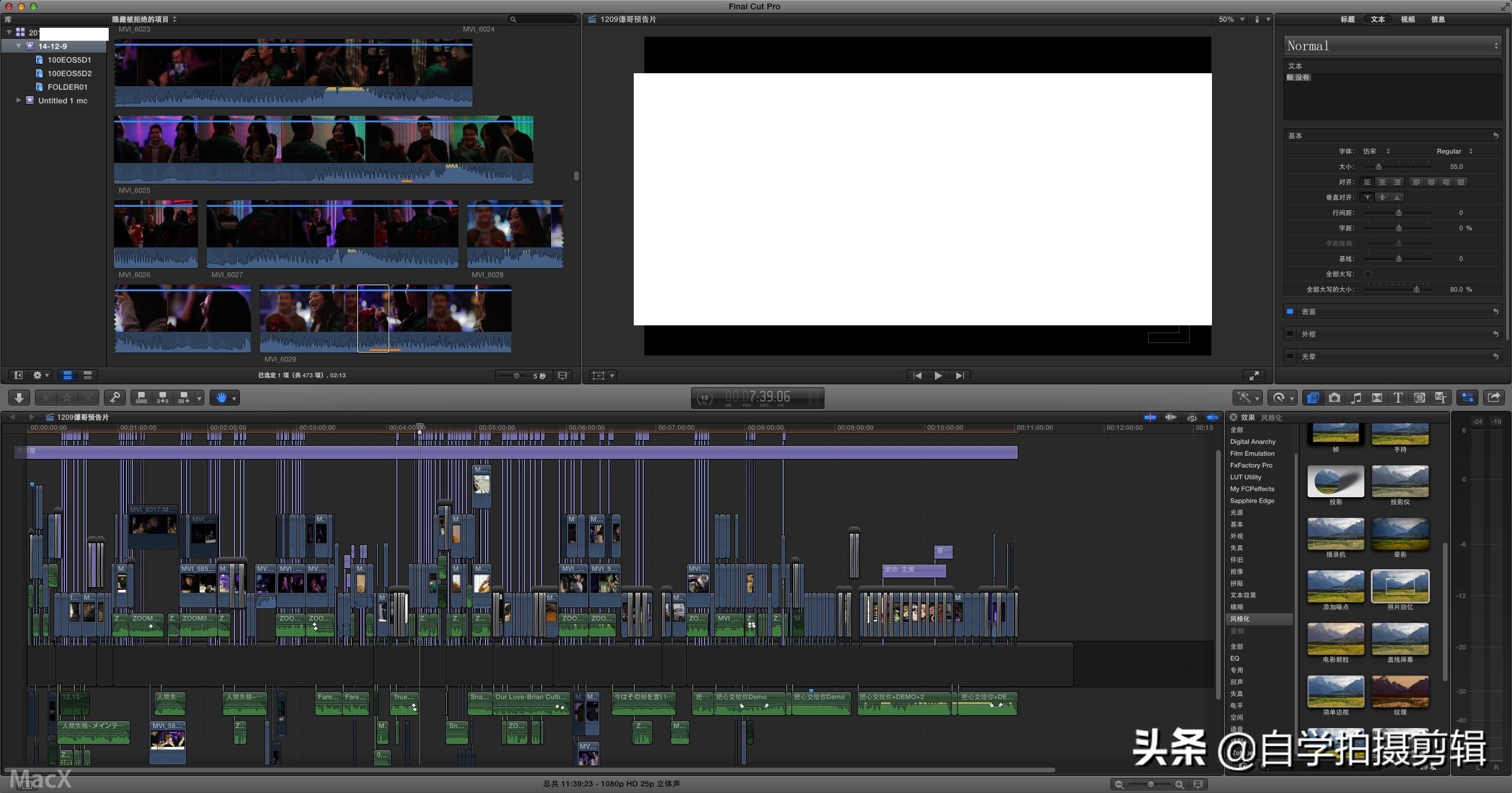Collapse the 14-12-9 event triangle

click(19, 46)
